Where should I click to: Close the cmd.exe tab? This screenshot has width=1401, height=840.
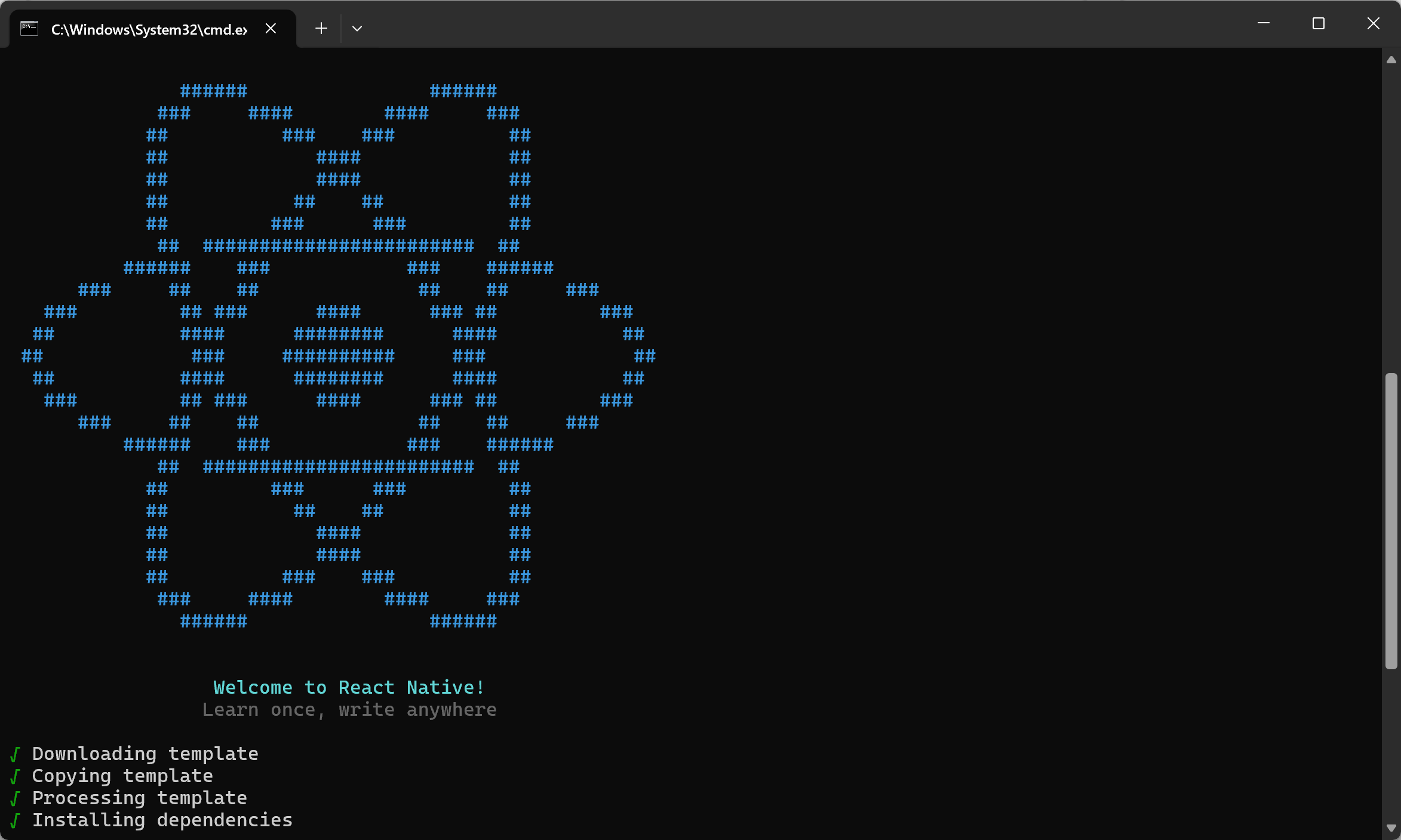[x=271, y=29]
